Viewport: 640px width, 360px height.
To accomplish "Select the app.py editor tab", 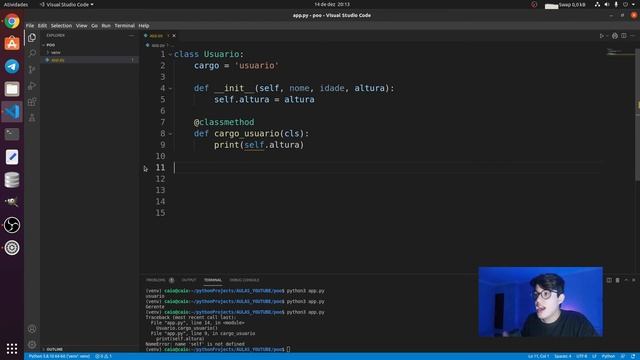I will point(156,36).
